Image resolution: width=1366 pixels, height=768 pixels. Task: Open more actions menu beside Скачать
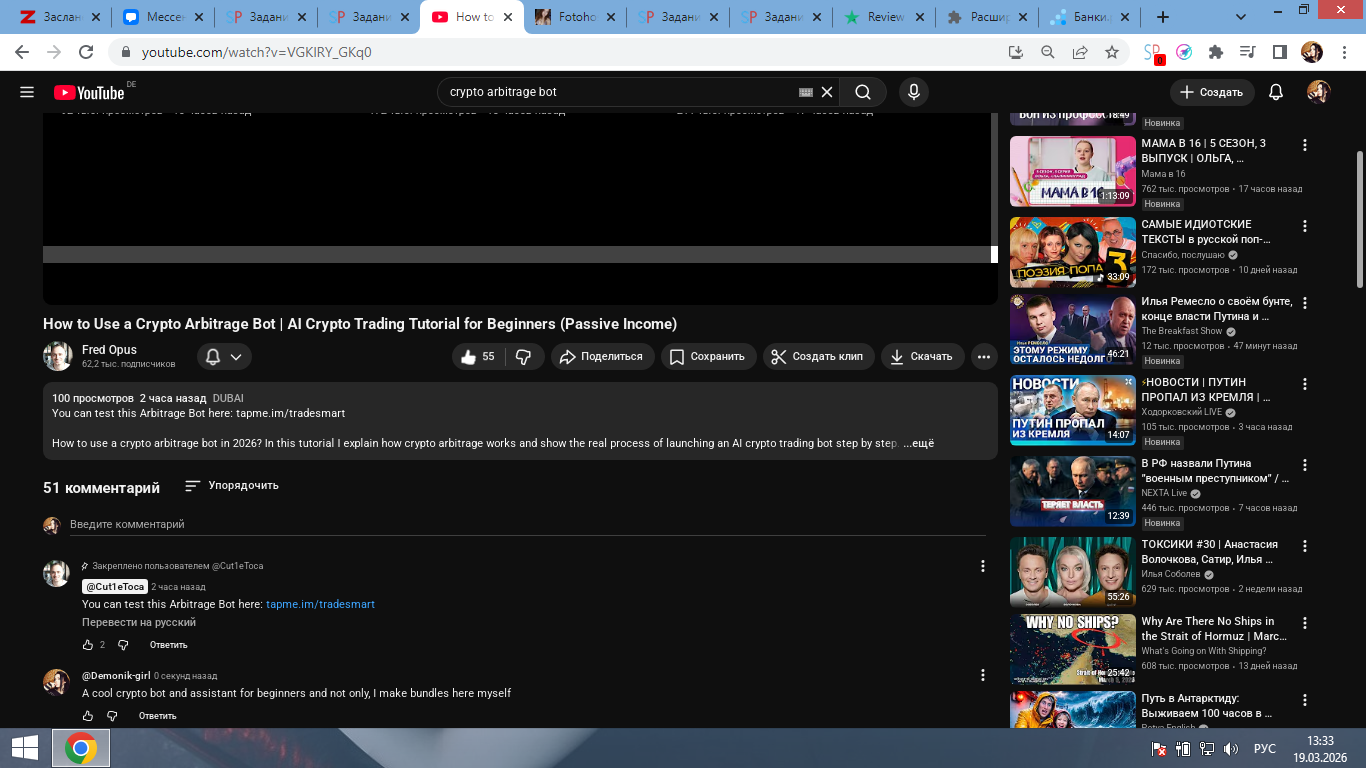984,356
